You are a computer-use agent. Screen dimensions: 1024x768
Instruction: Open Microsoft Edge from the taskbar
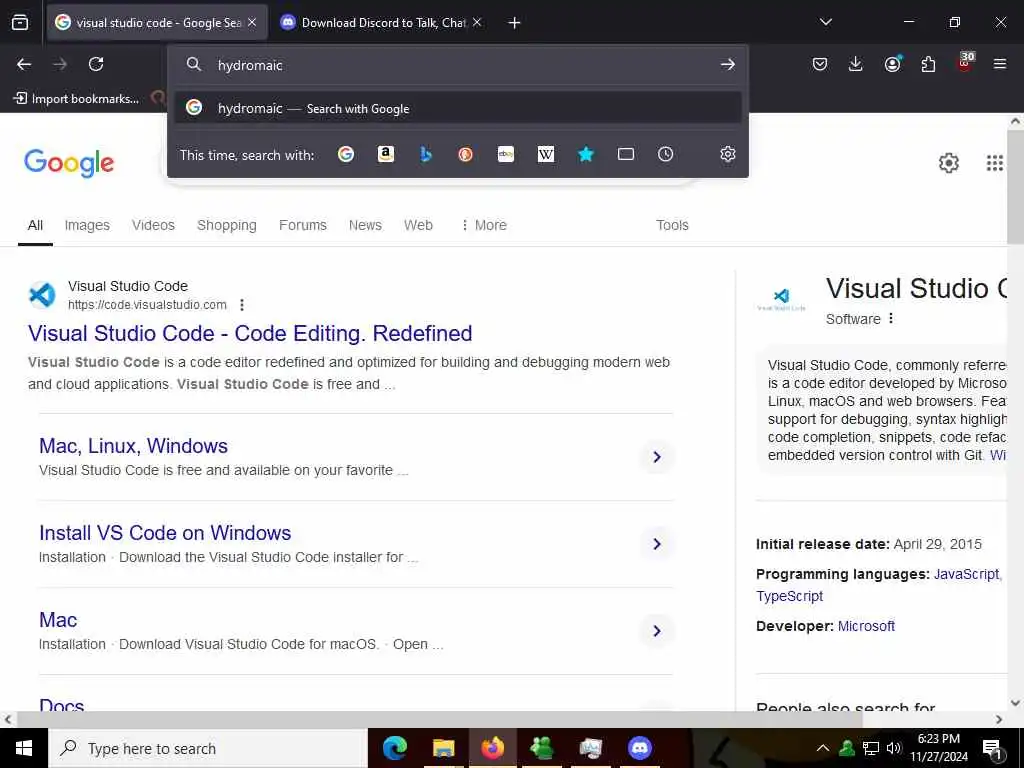pyautogui.click(x=394, y=748)
